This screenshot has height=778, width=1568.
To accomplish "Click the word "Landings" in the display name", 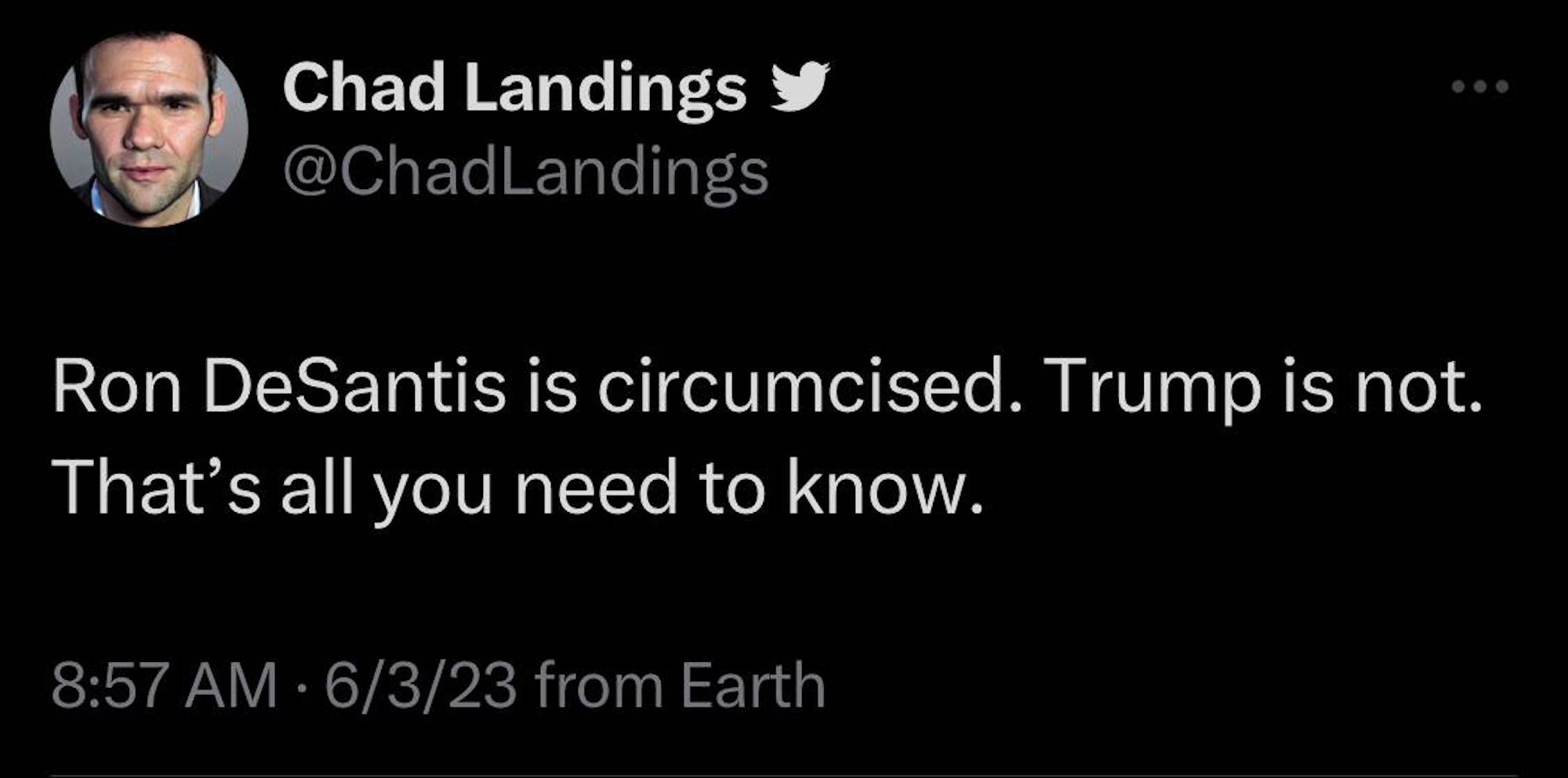I will [x=605, y=89].
